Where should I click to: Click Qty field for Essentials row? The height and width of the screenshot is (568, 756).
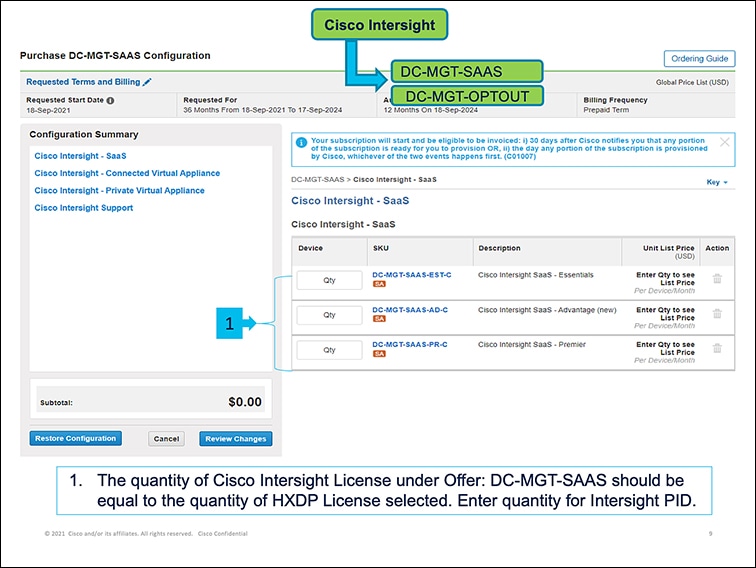(x=329, y=280)
